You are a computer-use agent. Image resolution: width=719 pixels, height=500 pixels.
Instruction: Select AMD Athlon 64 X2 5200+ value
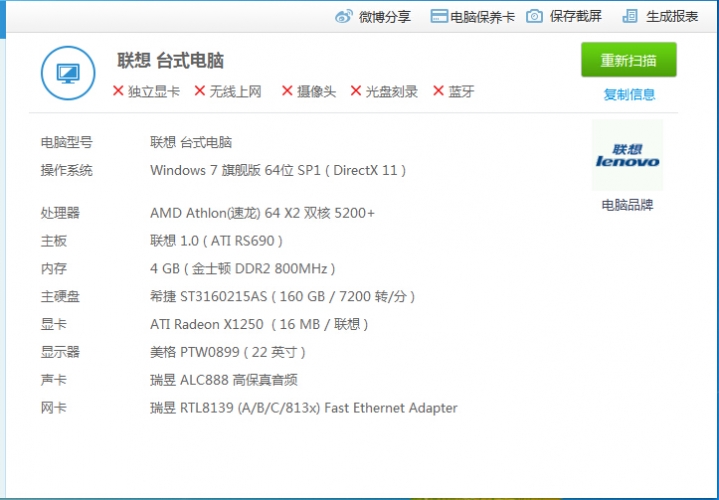(x=262, y=213)
